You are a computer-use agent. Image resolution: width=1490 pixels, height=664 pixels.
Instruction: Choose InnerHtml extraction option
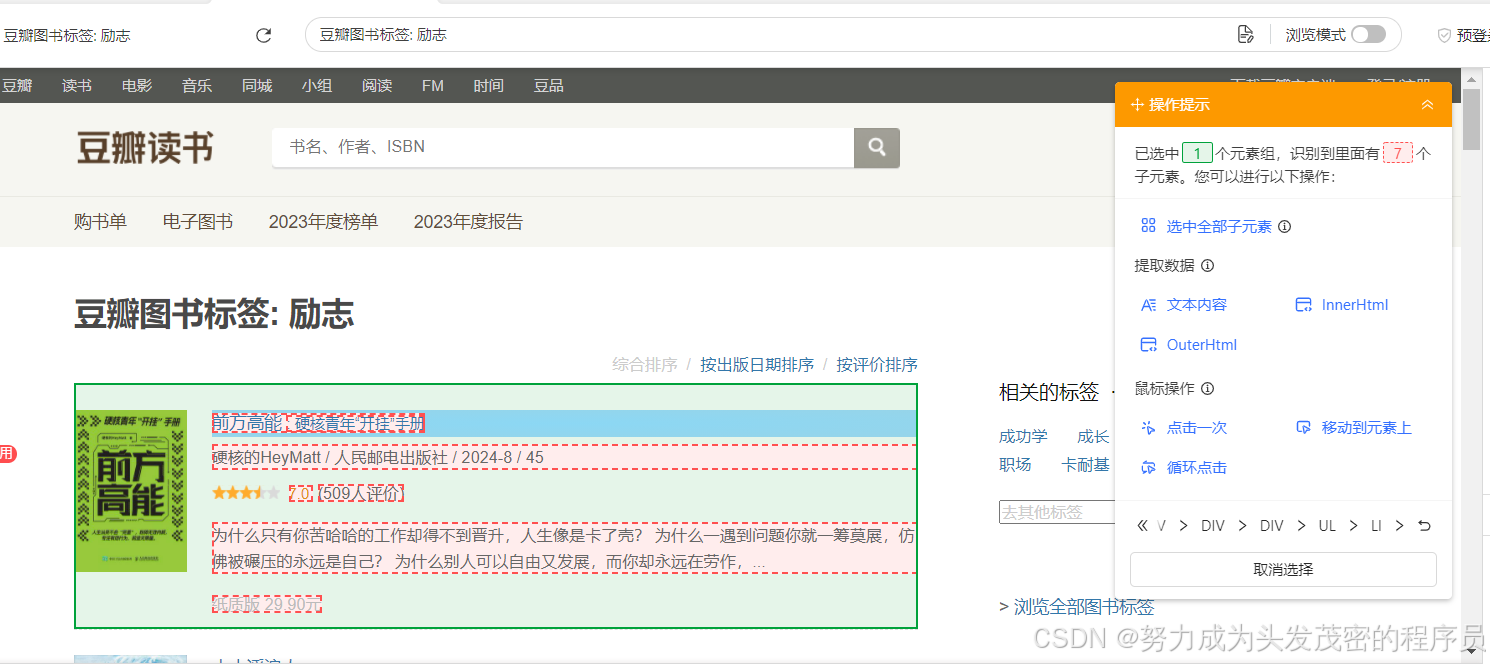pyautogui.click(x=1341, y=305)
